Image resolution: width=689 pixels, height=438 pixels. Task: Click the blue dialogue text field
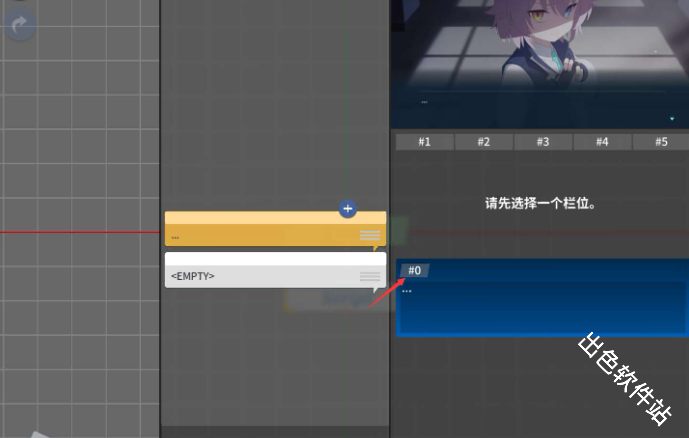click(543, 308)
